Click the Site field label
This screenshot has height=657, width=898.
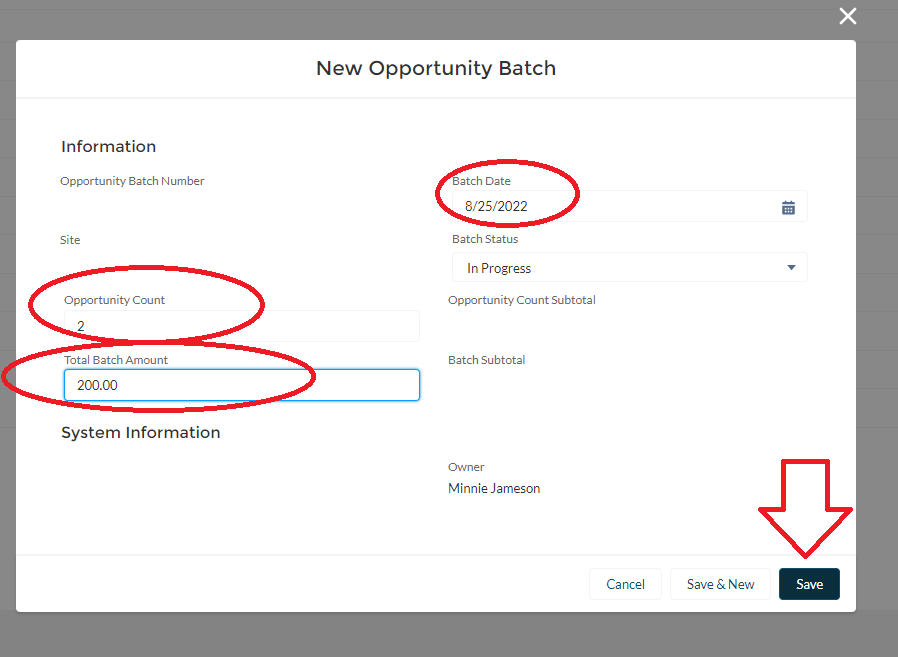(x=70, y=241)
